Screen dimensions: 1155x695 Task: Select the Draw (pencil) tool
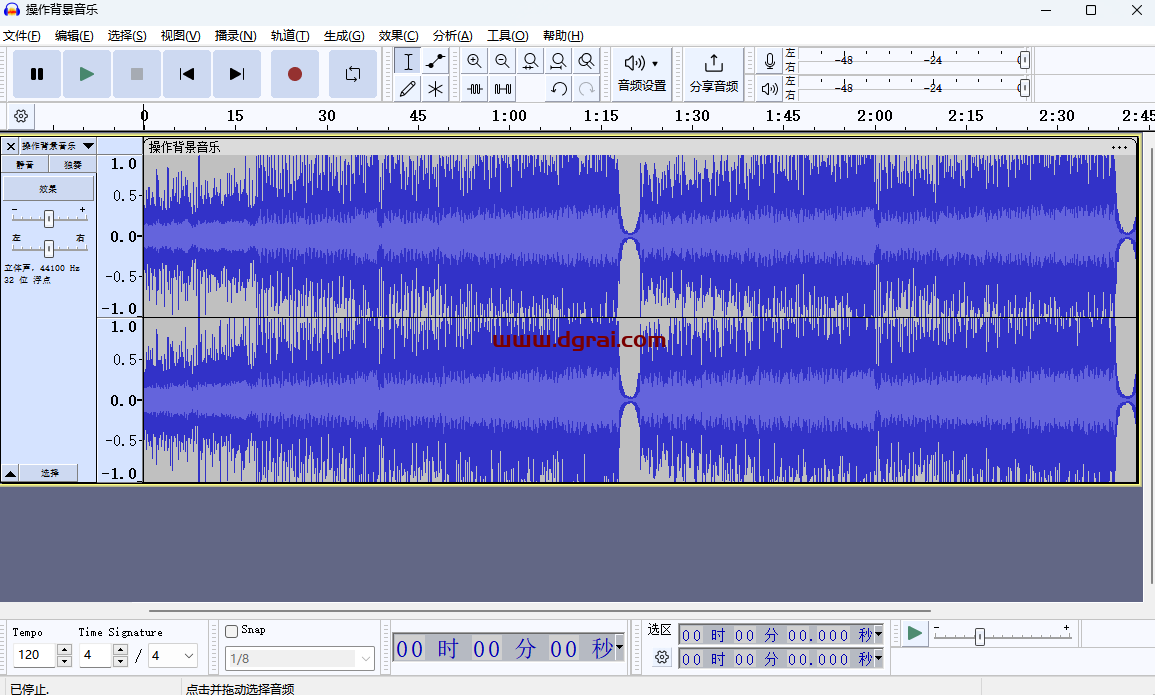(408, 89)
